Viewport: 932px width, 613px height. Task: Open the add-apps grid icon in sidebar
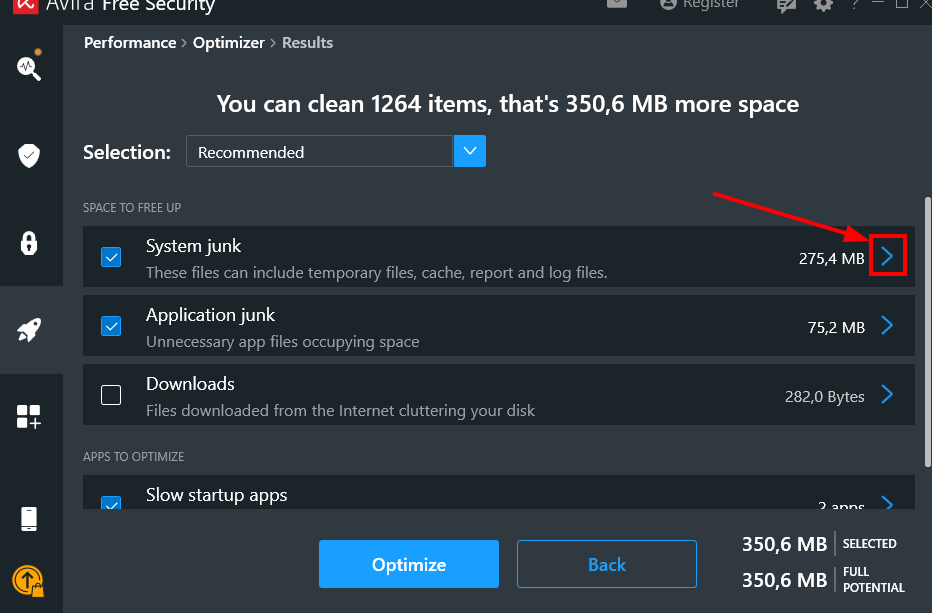(x=28, y=417)
